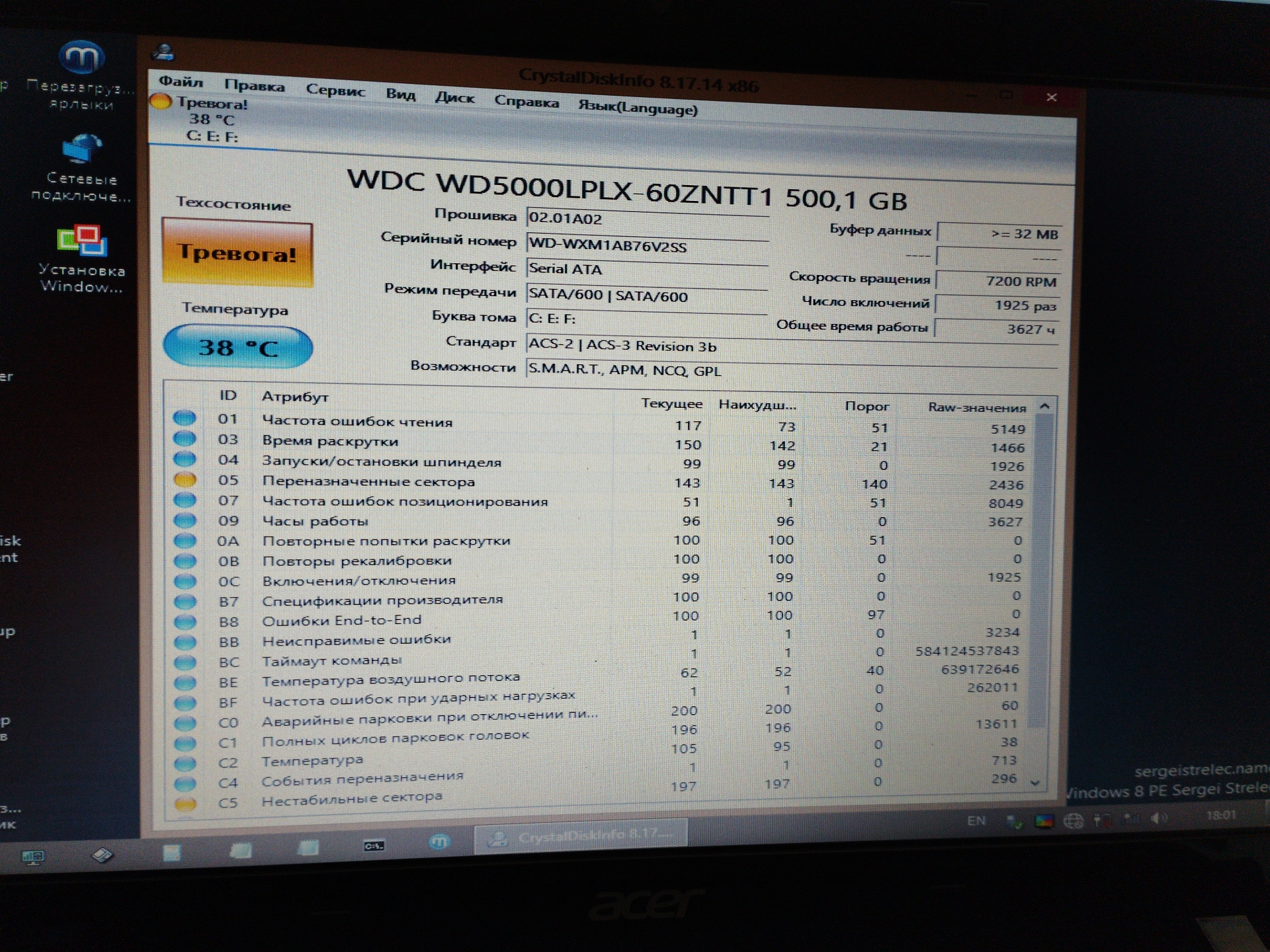This screenshot has height=952, width=1270.
Task: Select the Частота ошибок чтения attribute
Action: [x=357, y=421]
